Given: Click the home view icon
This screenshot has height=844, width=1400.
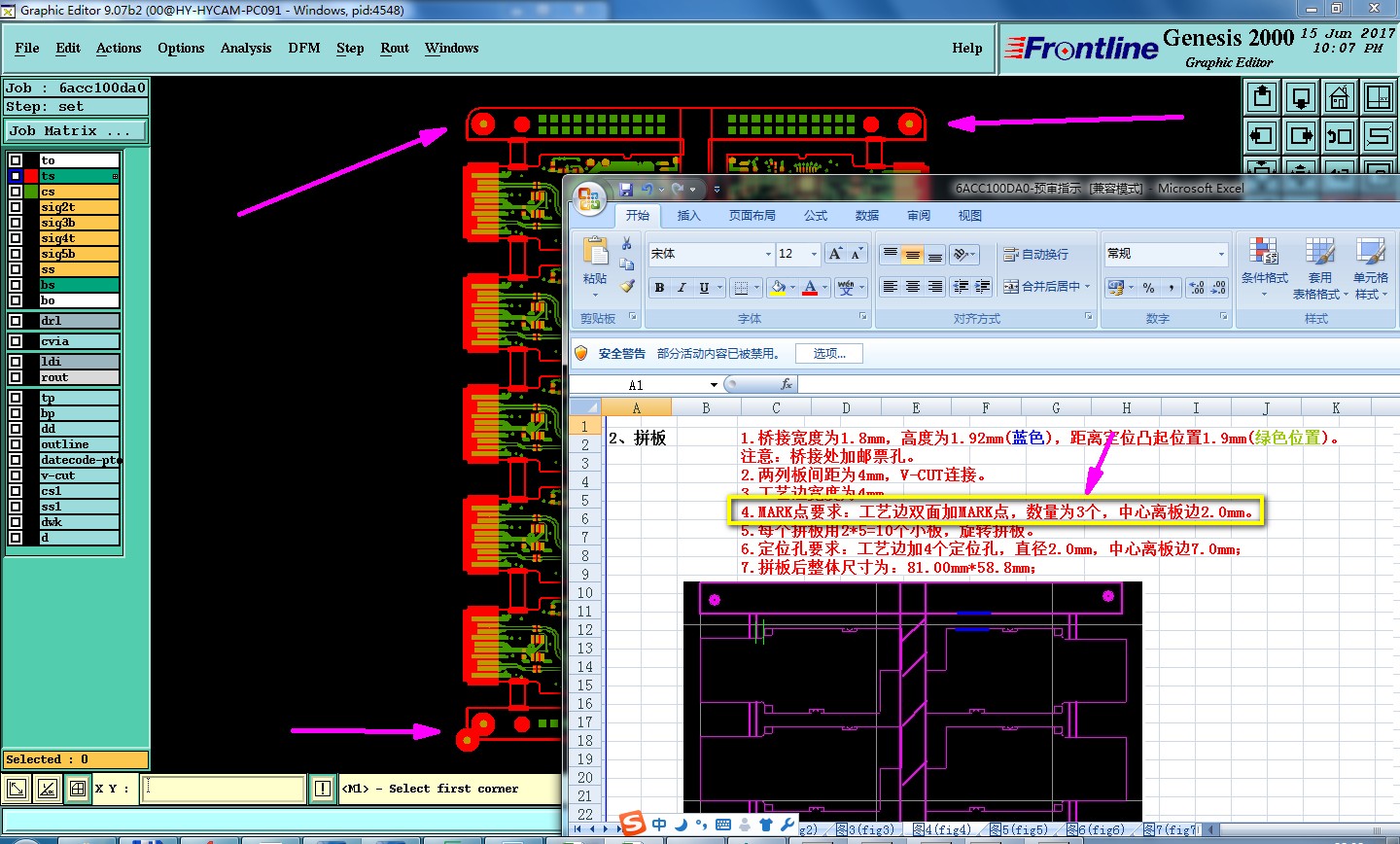Looking at the screenshot, I should (1340, 97).
